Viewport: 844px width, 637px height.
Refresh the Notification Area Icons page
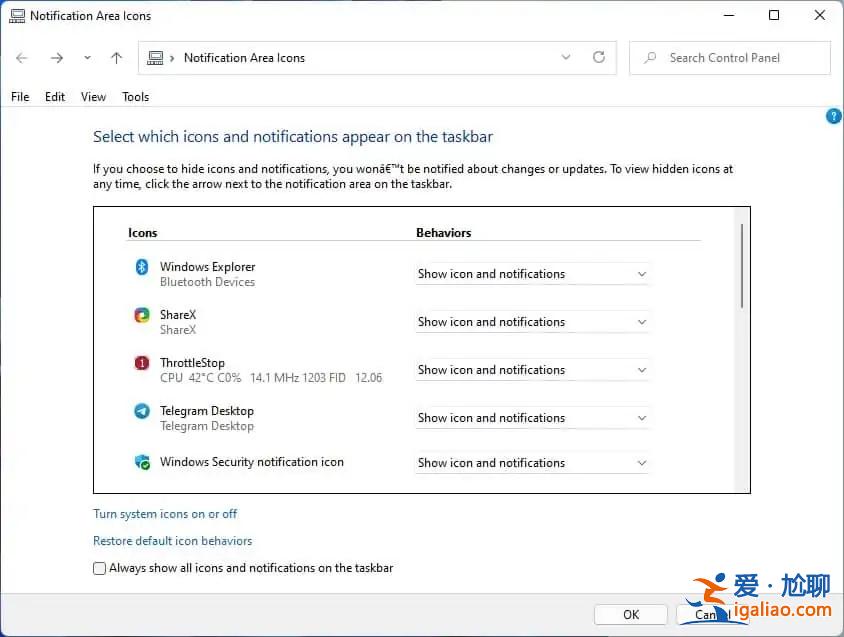tap(599, 58)
